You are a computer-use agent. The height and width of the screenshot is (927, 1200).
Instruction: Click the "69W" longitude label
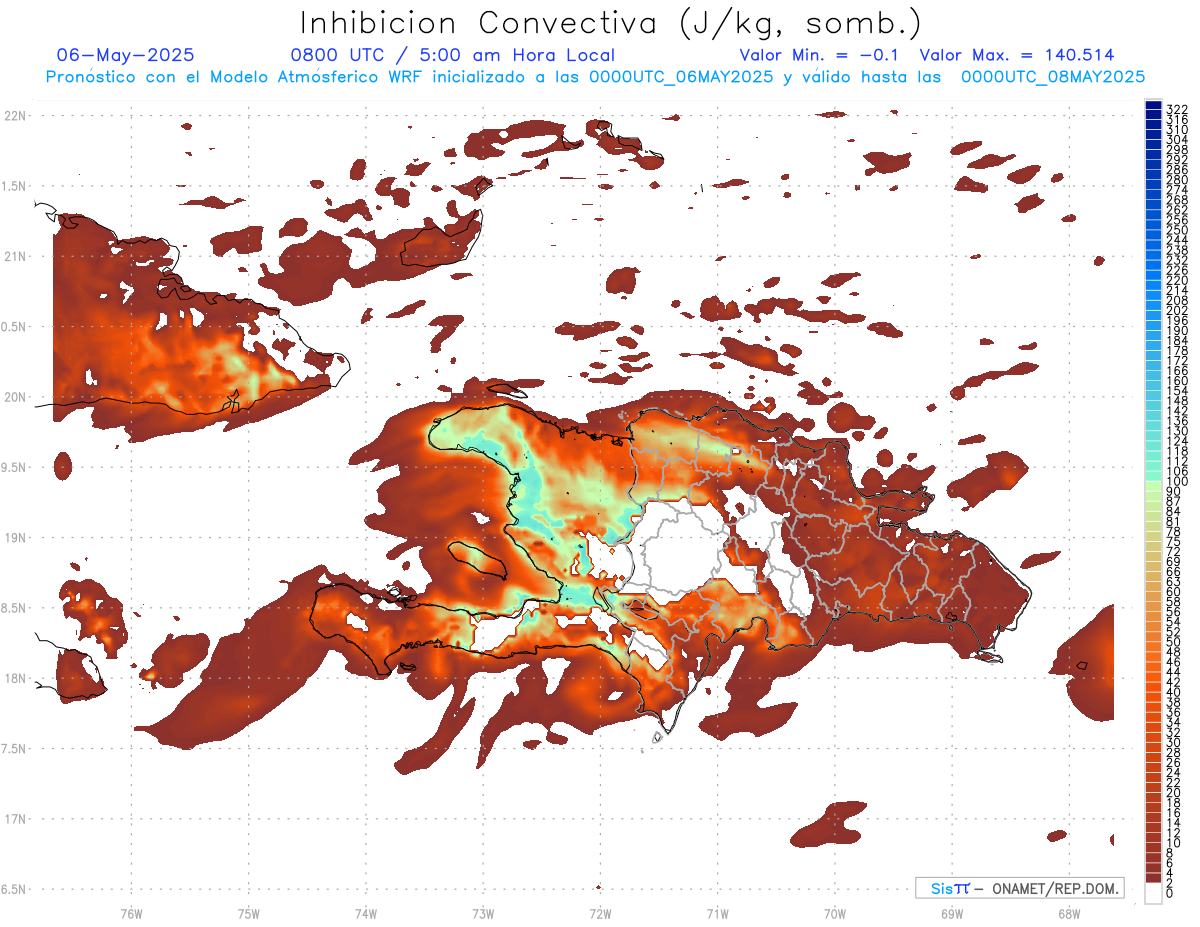(x=951, y=913)
